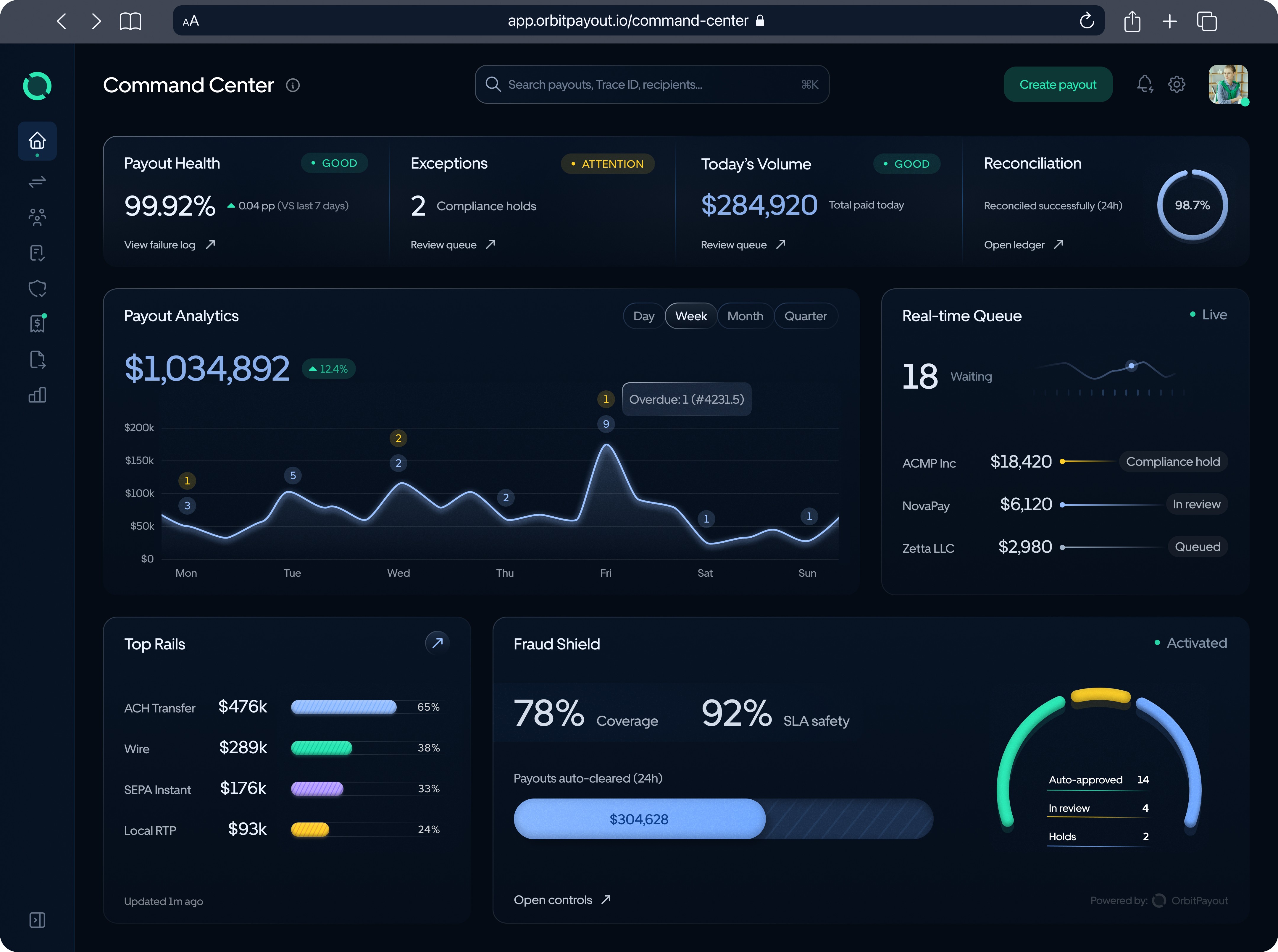Click the transfers arrows sidebar icon
The height and width of the screenshot is (952, 1278).
coord(37,182)
